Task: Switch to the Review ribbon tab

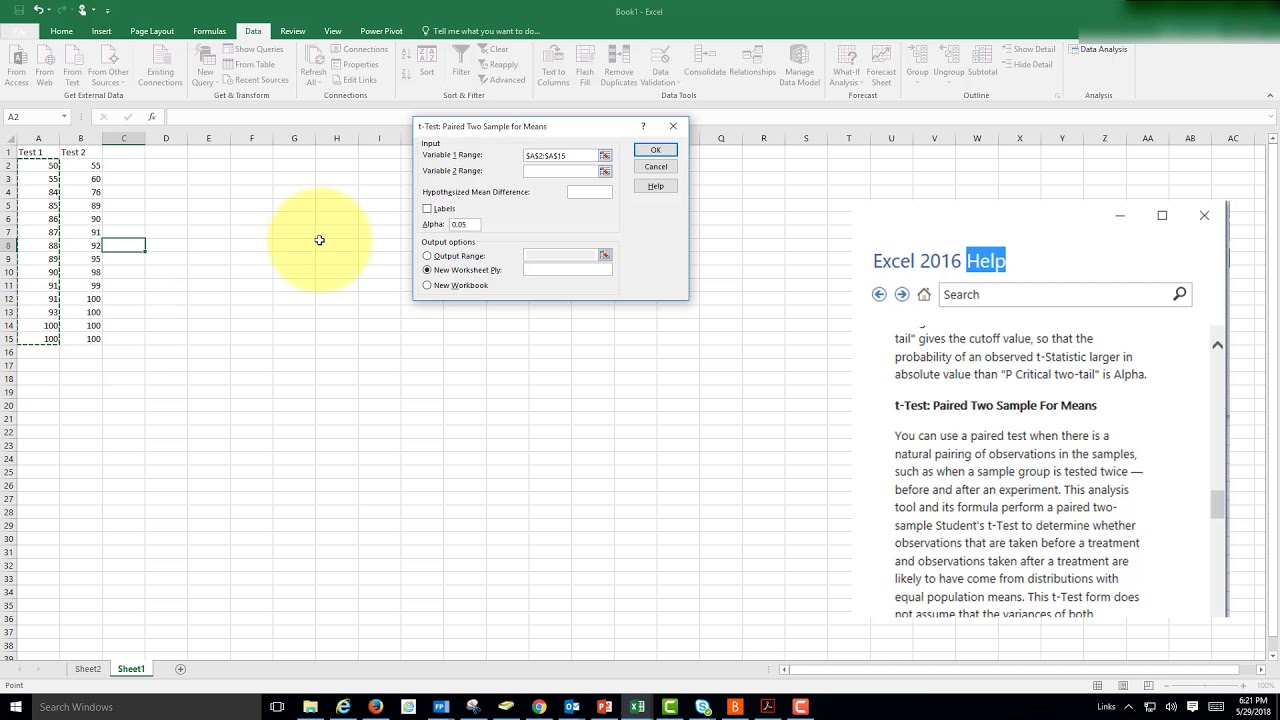Action: (293, 31)
